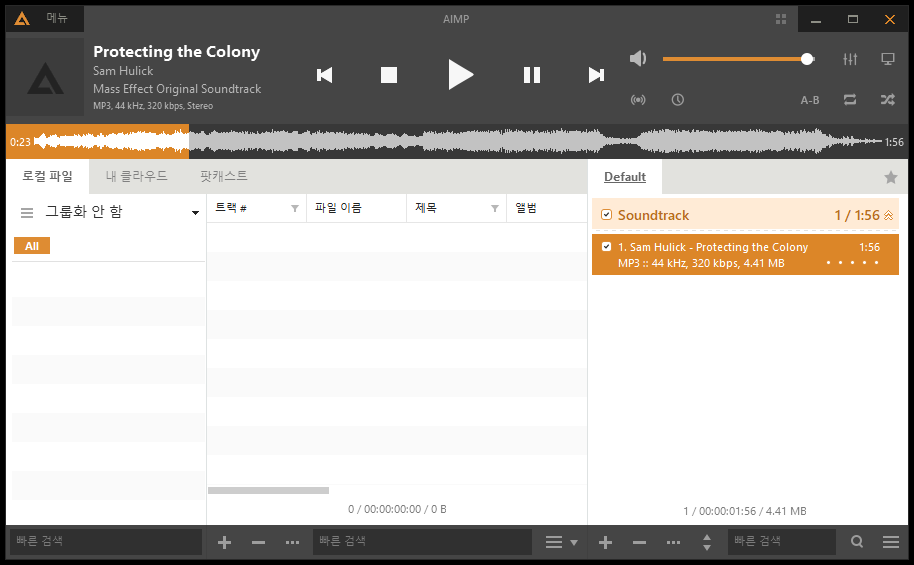Open the 제목 column filter
Viewport: 914px width, 565px height.
(494, 208)
